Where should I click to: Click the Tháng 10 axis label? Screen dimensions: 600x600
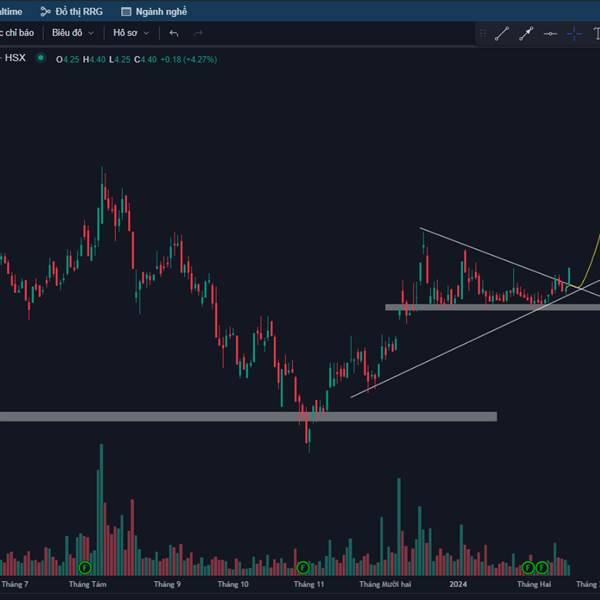click(x=233, y=584)
